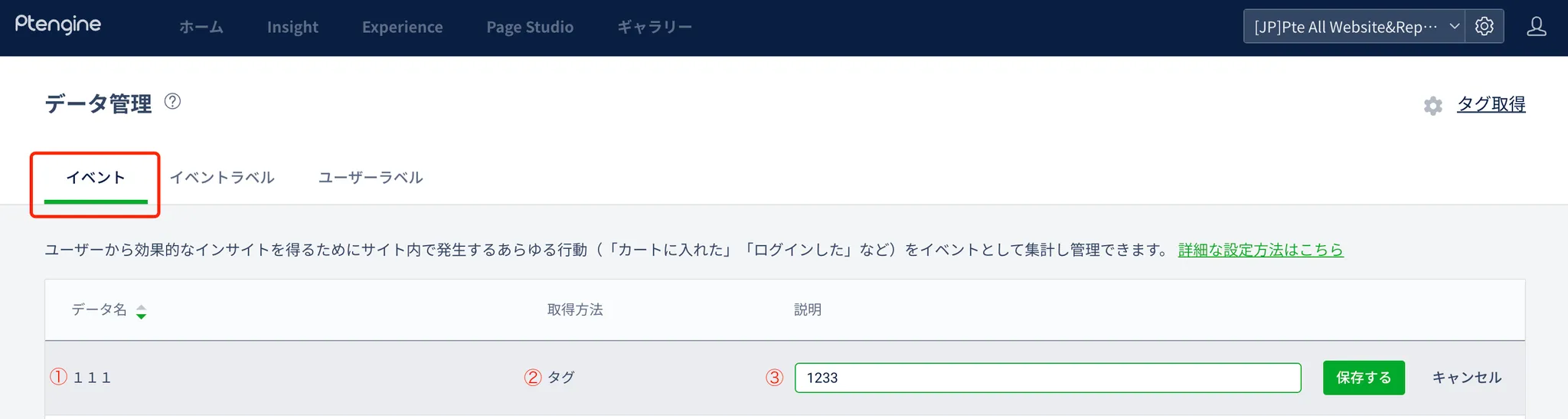Viewport: 1568px width, 419px height.
Task: Sort by データ名 column arrows
Action: (141, 311)
